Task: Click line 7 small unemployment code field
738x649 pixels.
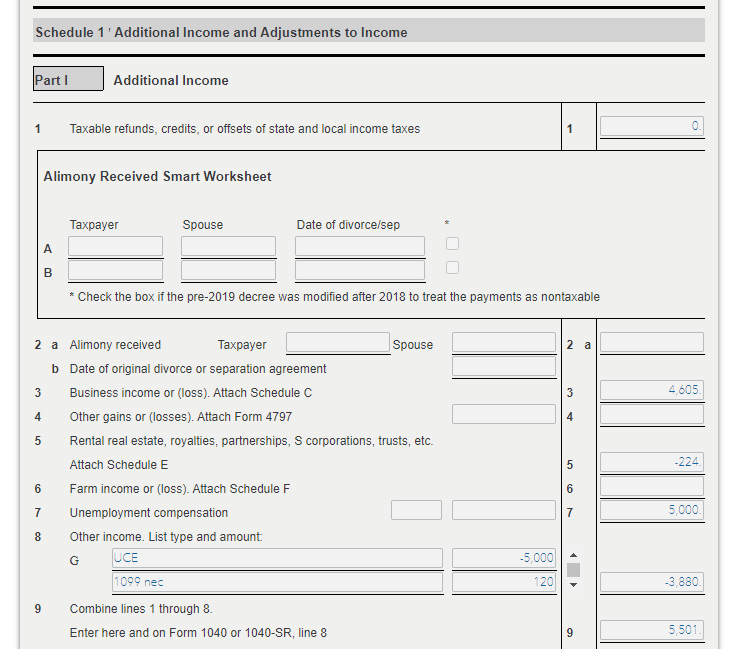Action: [x=417, y=510]
